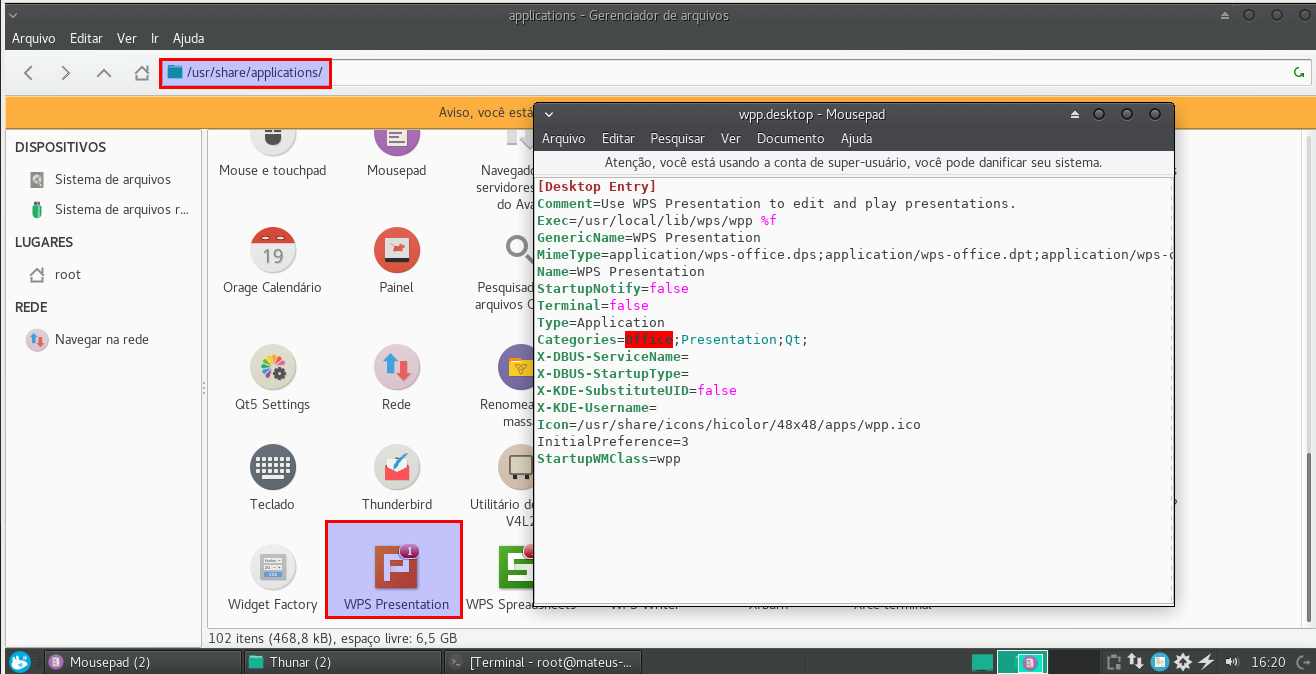This screenshot has width=1316, height=674.
Task: Select the Thunderbird launcher icon
Action: (x=396, y=467)
